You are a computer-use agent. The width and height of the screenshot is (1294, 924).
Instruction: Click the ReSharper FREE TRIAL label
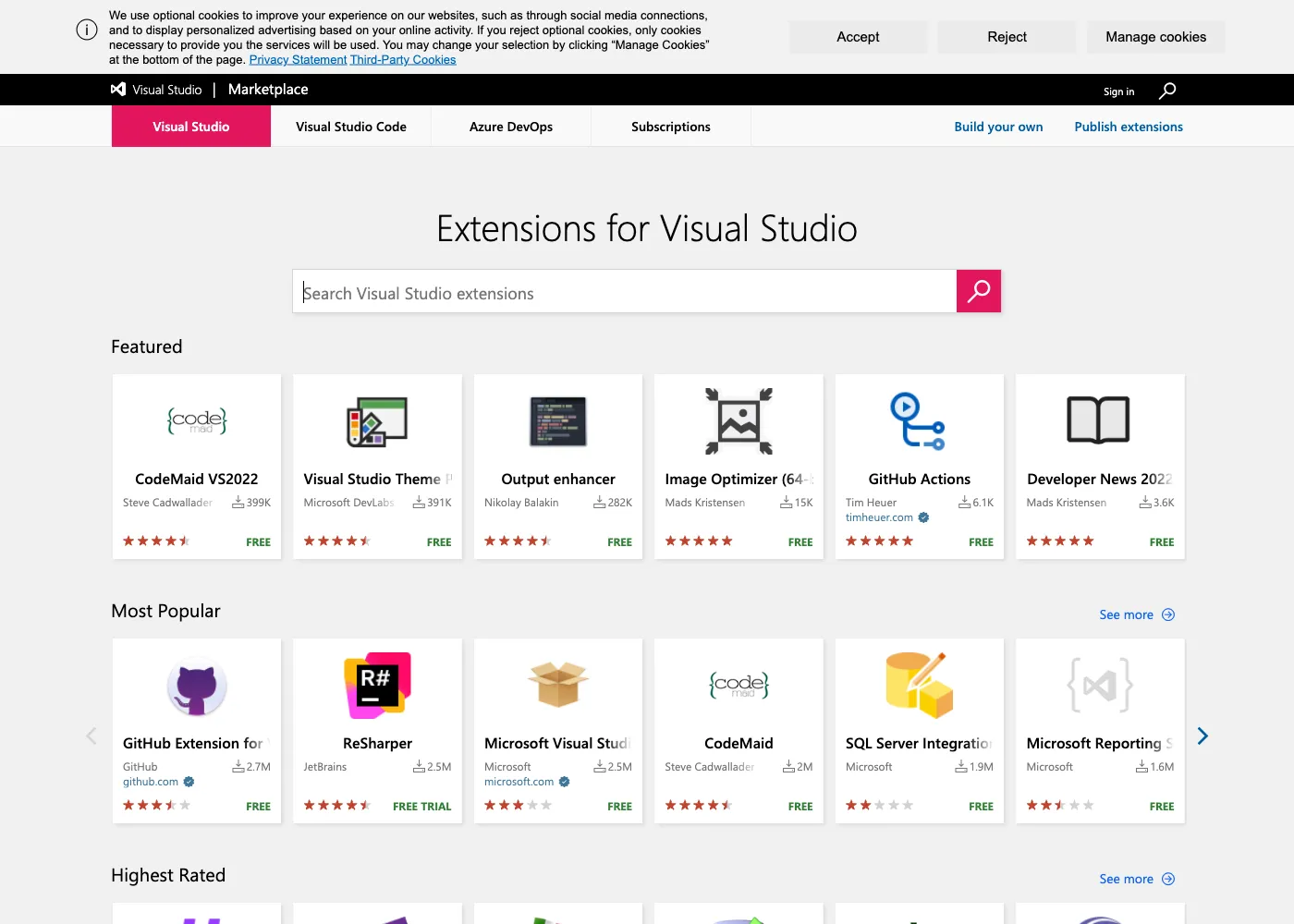(x=422, y=807)
